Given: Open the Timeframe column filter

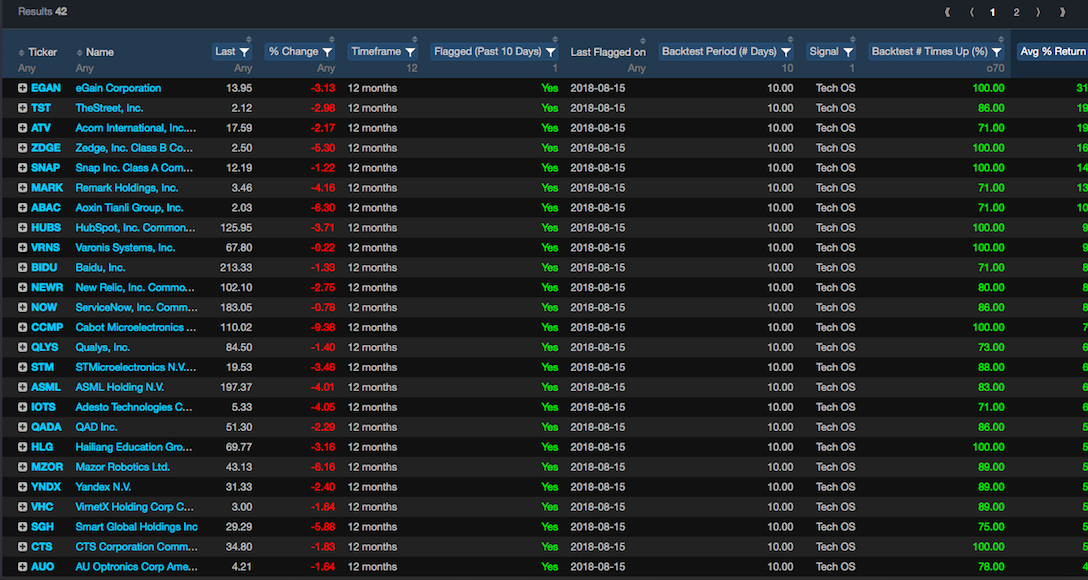Looking at the screenshot, I should click(410, 52).
